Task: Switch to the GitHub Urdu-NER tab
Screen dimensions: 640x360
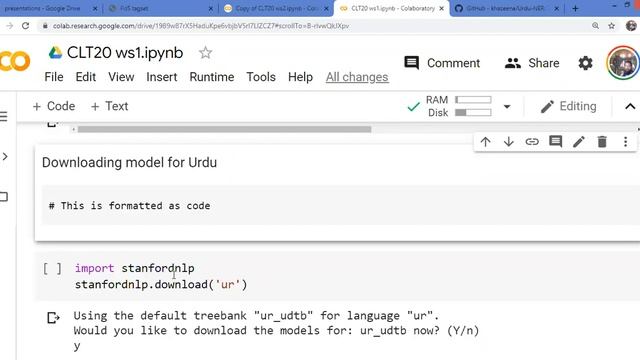Action: 506,8
